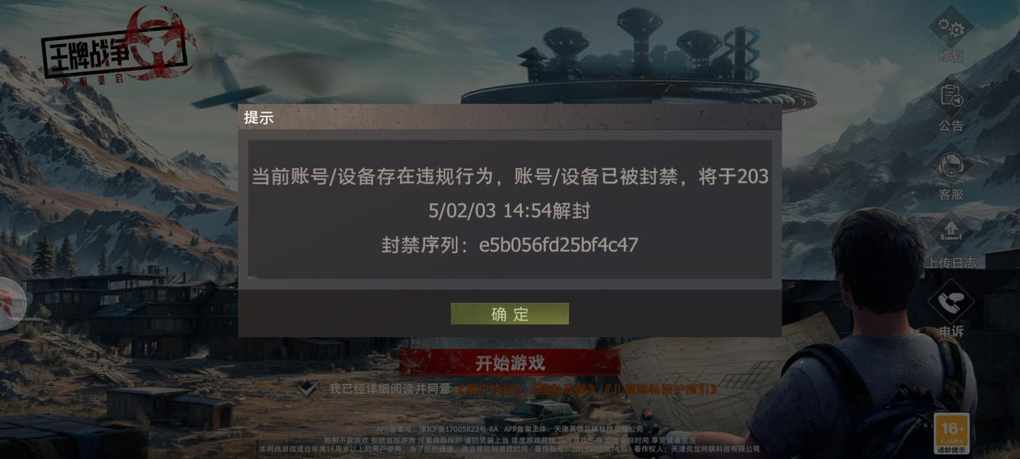Open the orange user agreement link
The width and height of the screenshot is (1020, 459).
490,389
